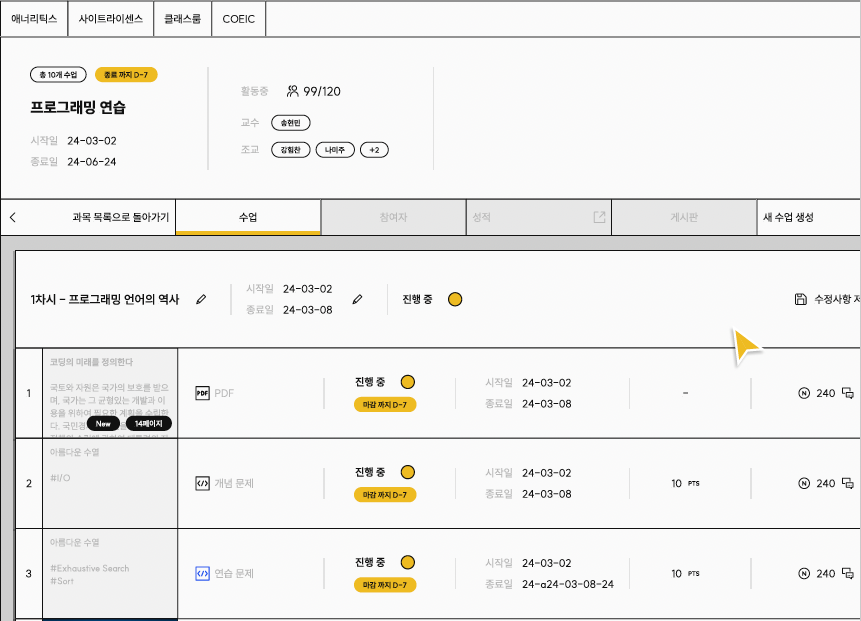Click 마감 까지 D-7 badge in 연습 문제 row
The height and width of the screenshot is (621, 861).
point(385,585)
